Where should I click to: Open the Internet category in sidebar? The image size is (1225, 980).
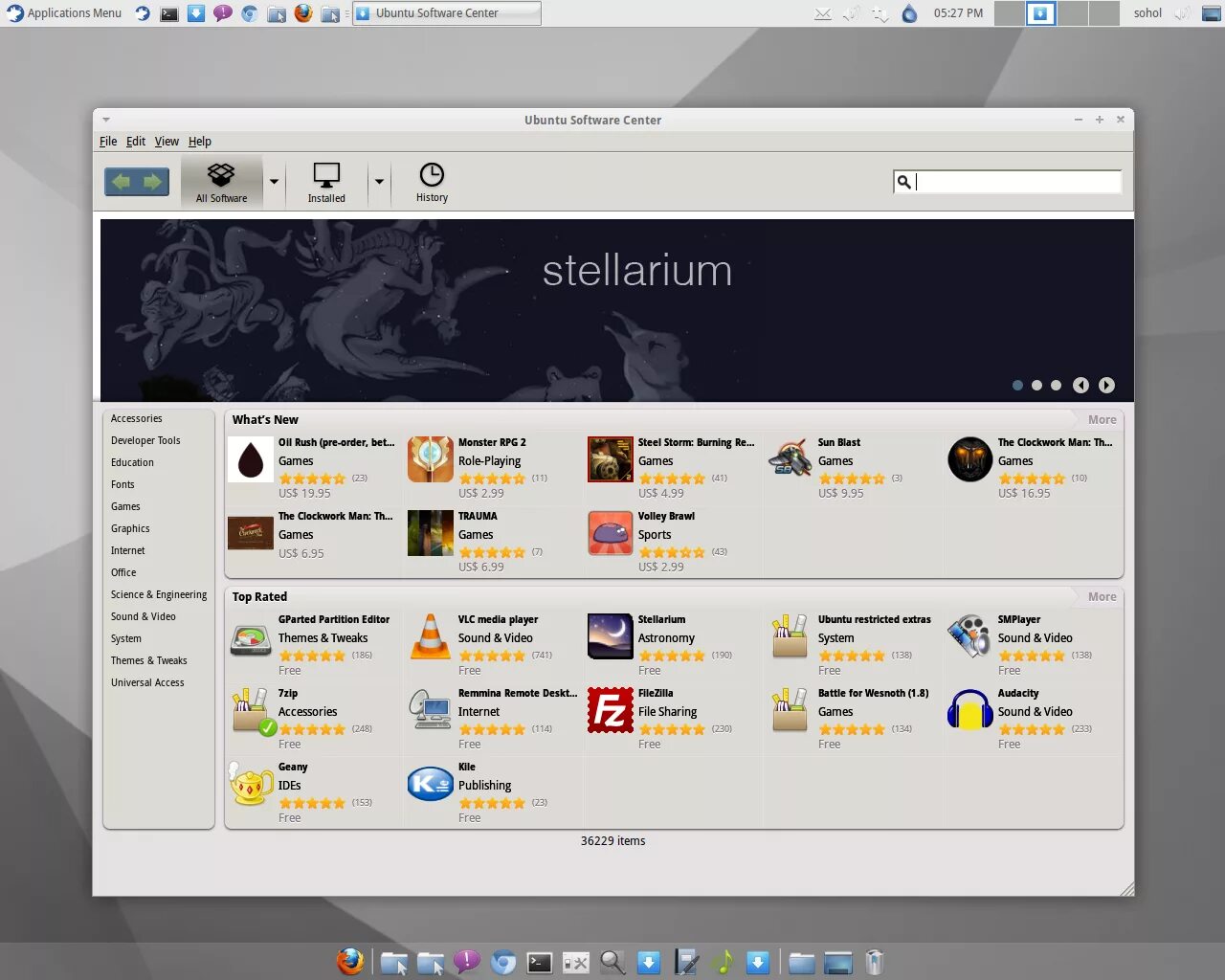127,551
